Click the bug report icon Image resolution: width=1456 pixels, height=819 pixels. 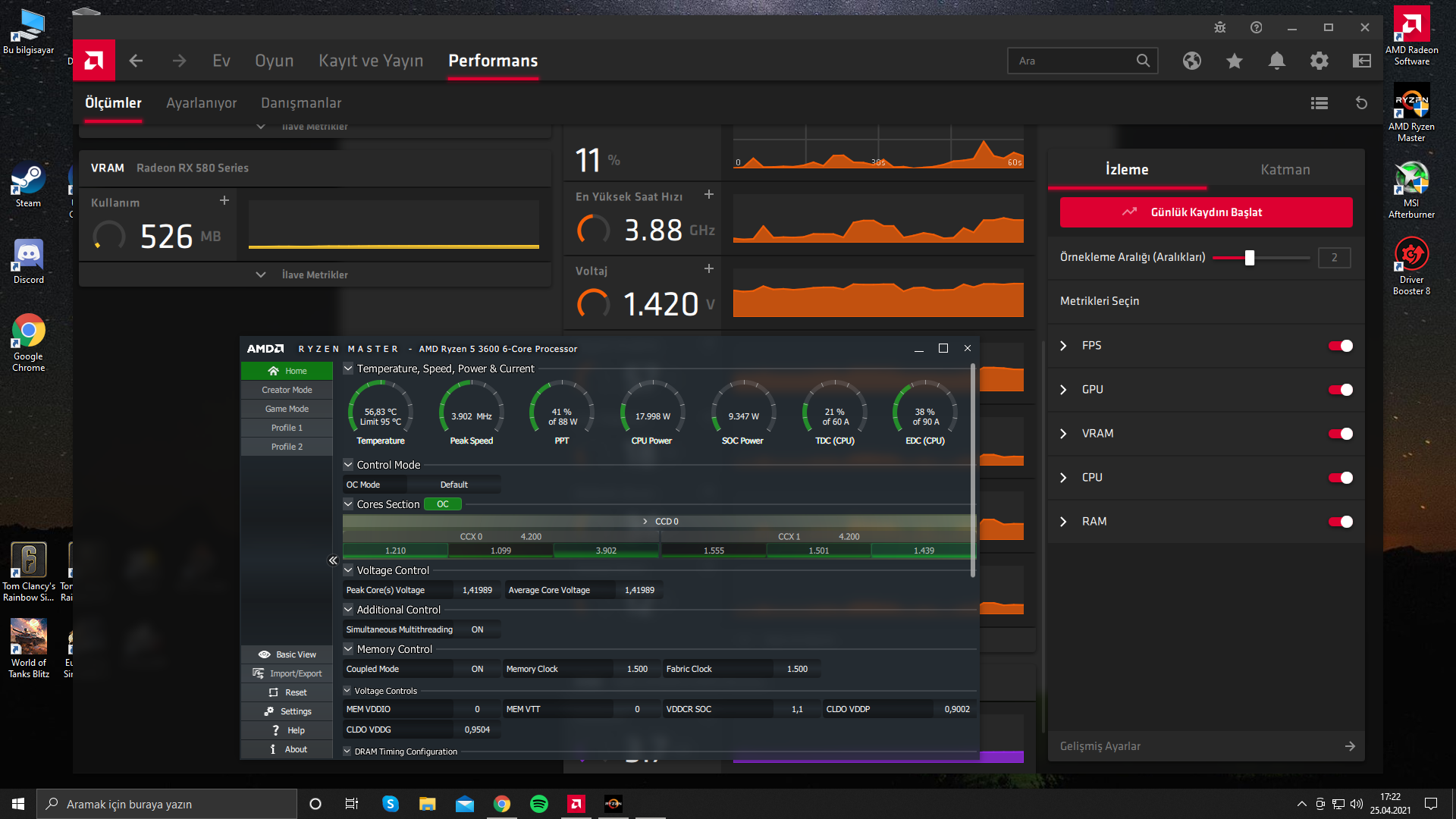[1219, 27]
